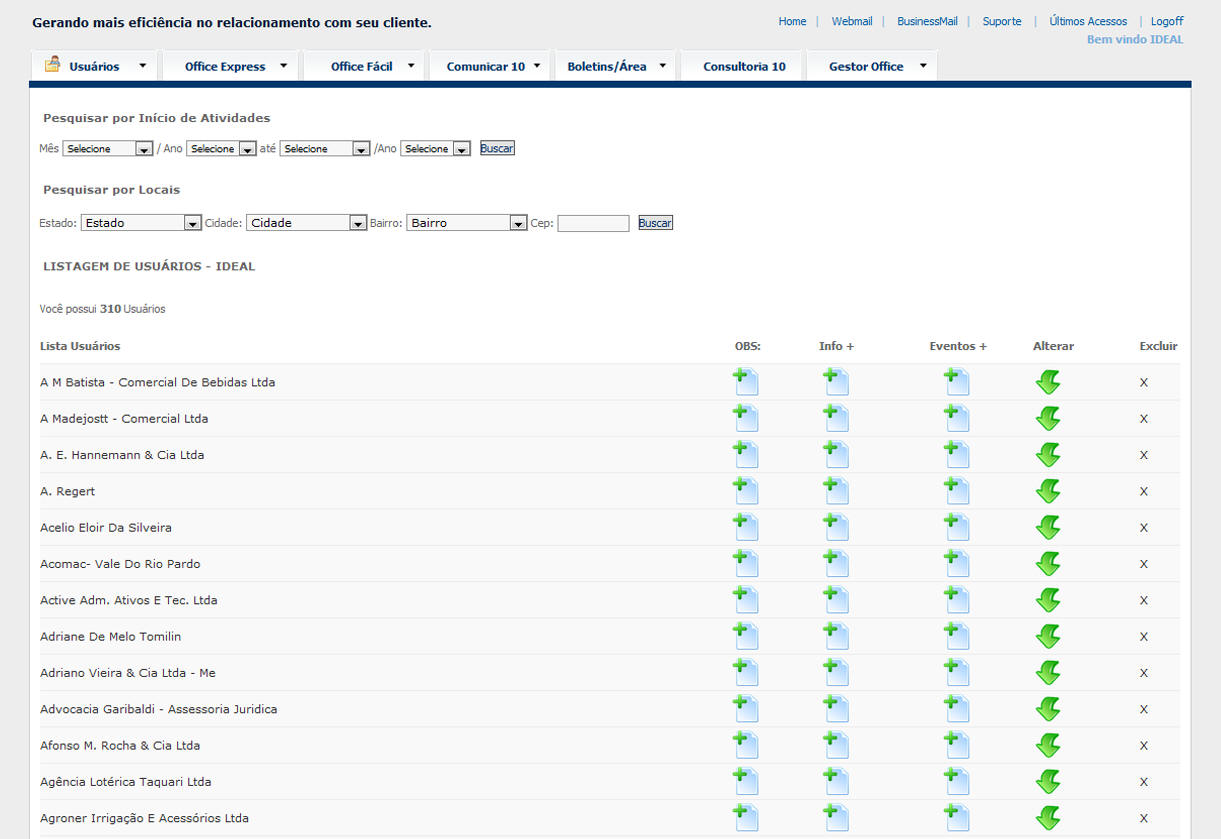Open the Office Fácil menu
Viewport: 1221px width, 839px height.
click(x=364, y=67)
